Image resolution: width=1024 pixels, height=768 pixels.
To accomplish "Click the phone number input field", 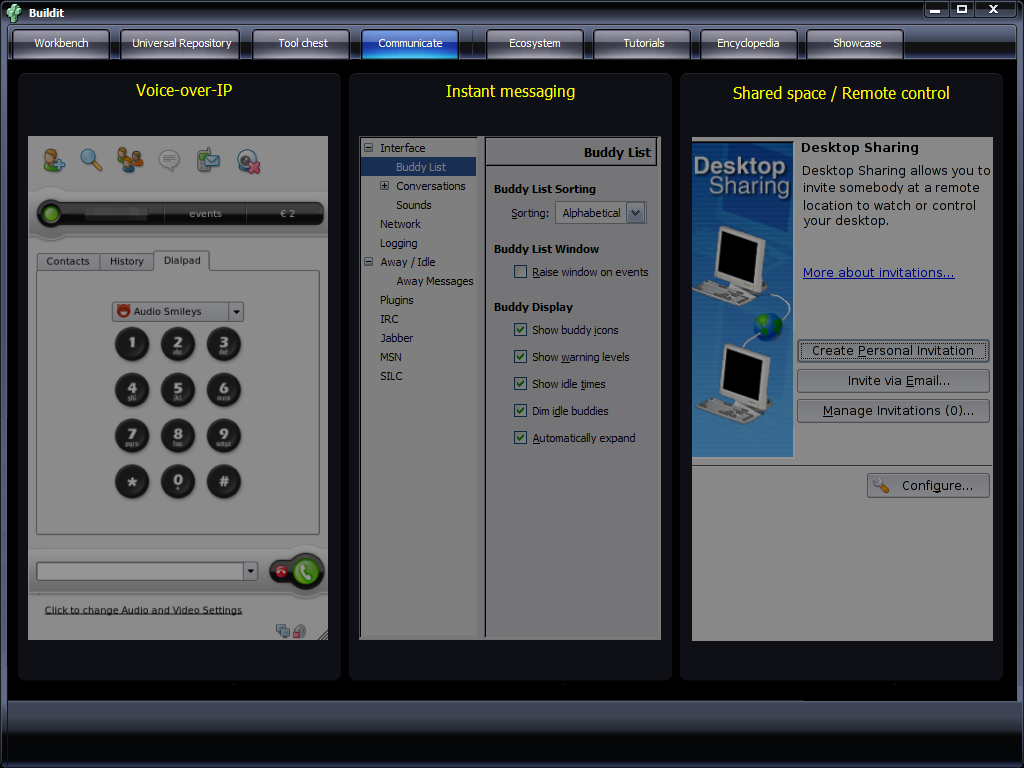I will pyautogui.click(x=140, y=571).
